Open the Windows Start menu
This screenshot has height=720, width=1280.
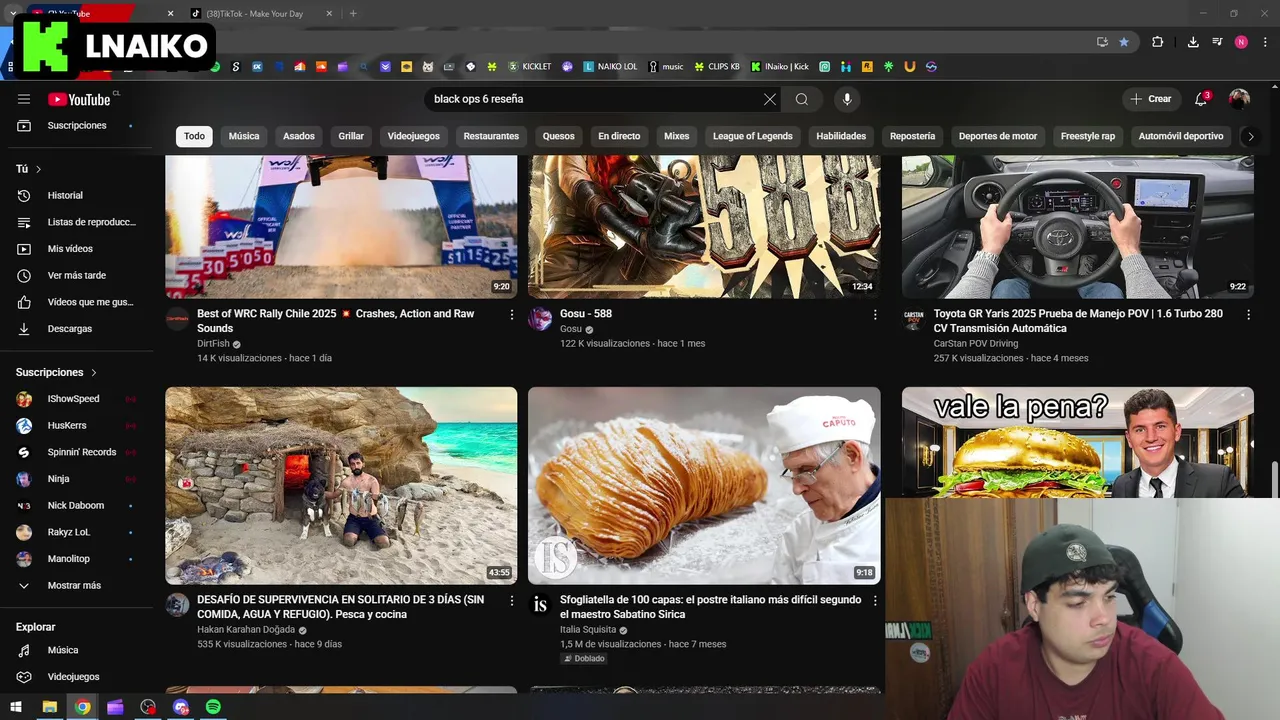tap(16, 707)
